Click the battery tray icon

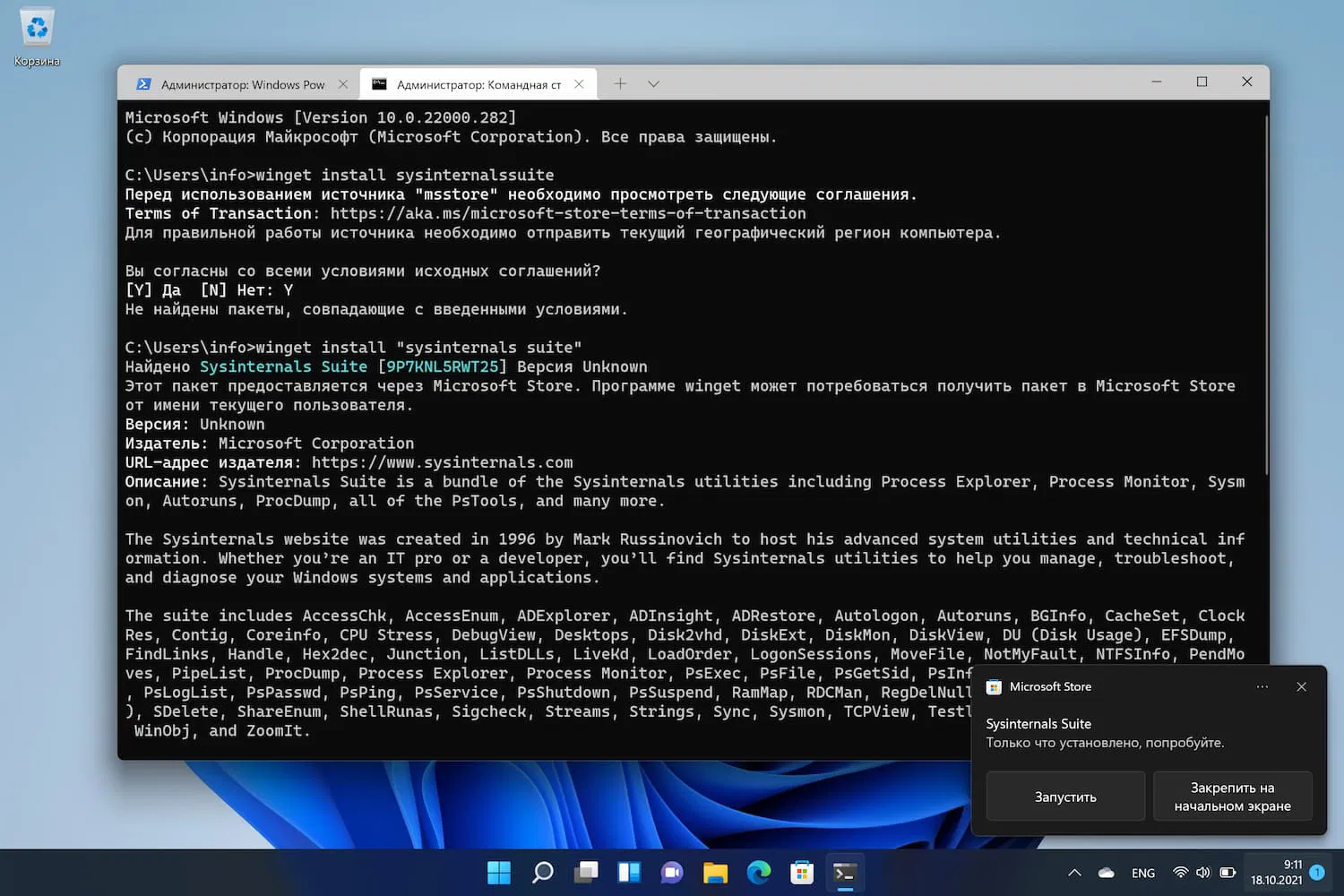coord(1228,873)
